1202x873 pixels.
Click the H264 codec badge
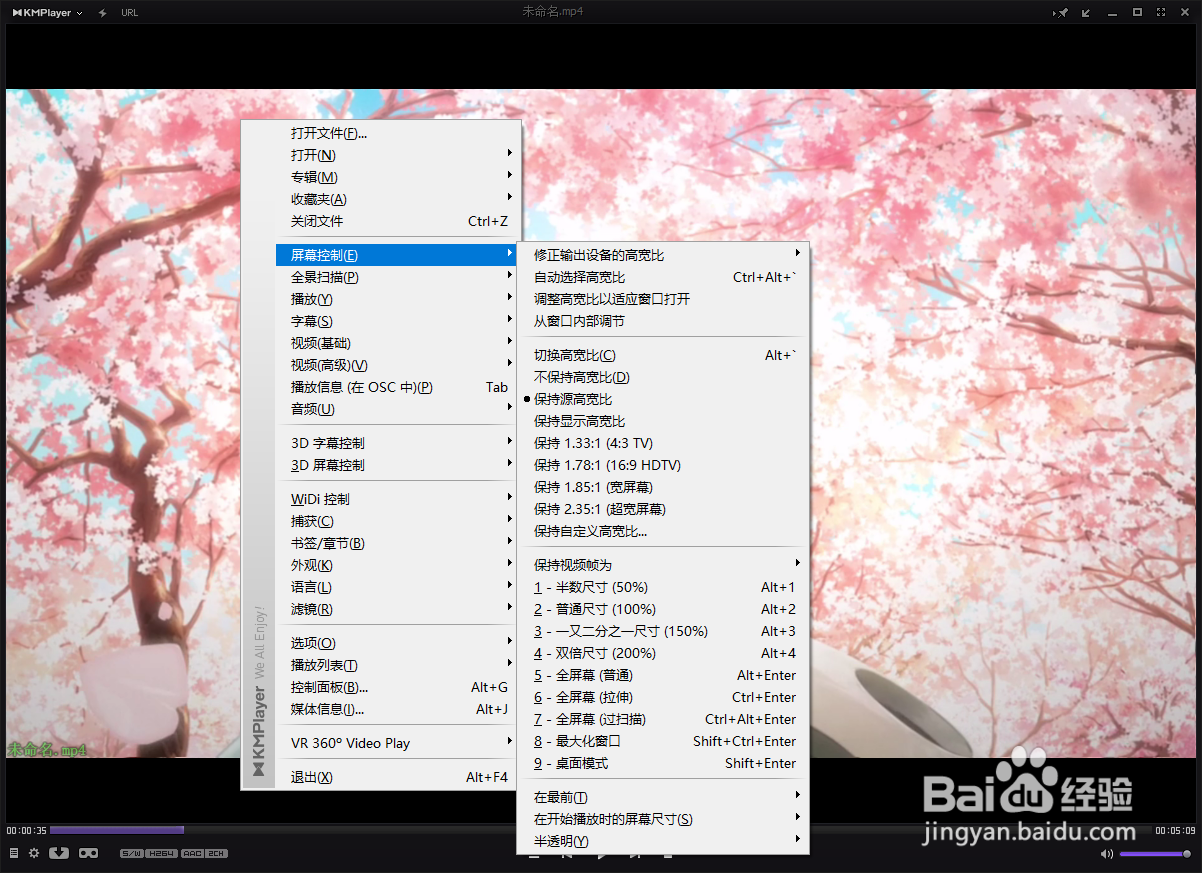click(x=162, y=853)
